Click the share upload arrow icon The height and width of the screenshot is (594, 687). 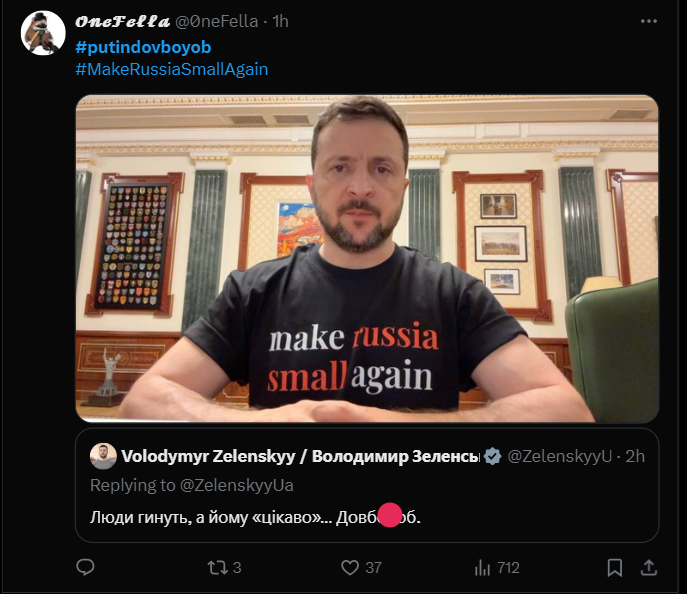(x=648, y=567)
